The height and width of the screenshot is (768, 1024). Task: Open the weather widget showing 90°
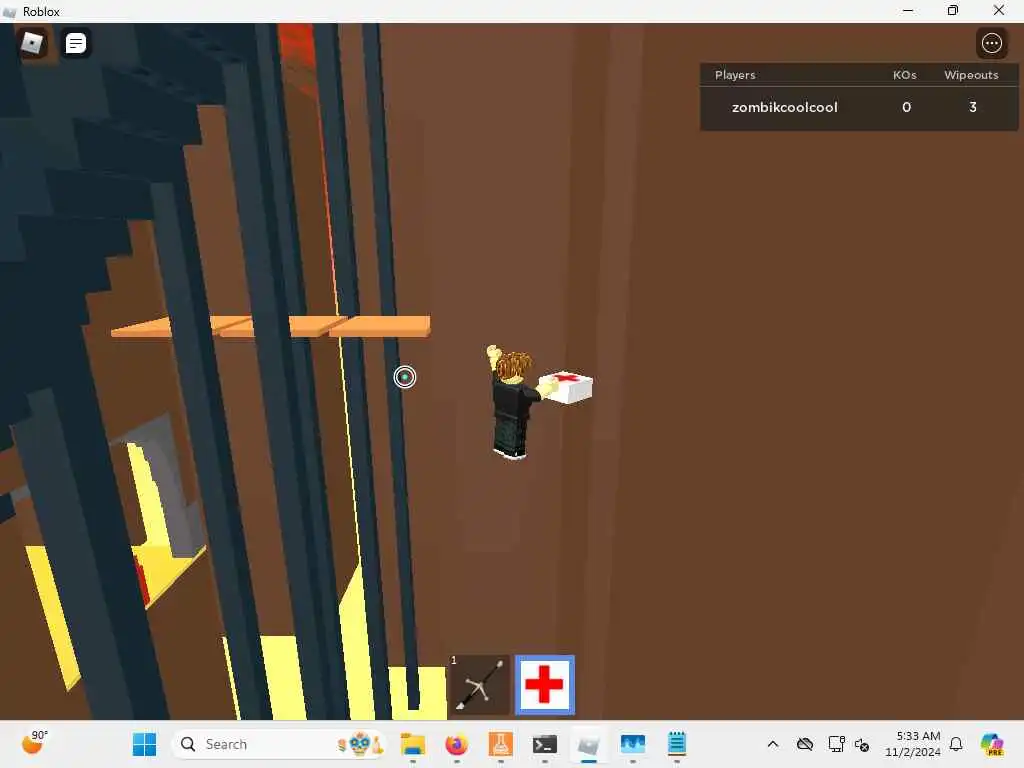coord(35,743)
